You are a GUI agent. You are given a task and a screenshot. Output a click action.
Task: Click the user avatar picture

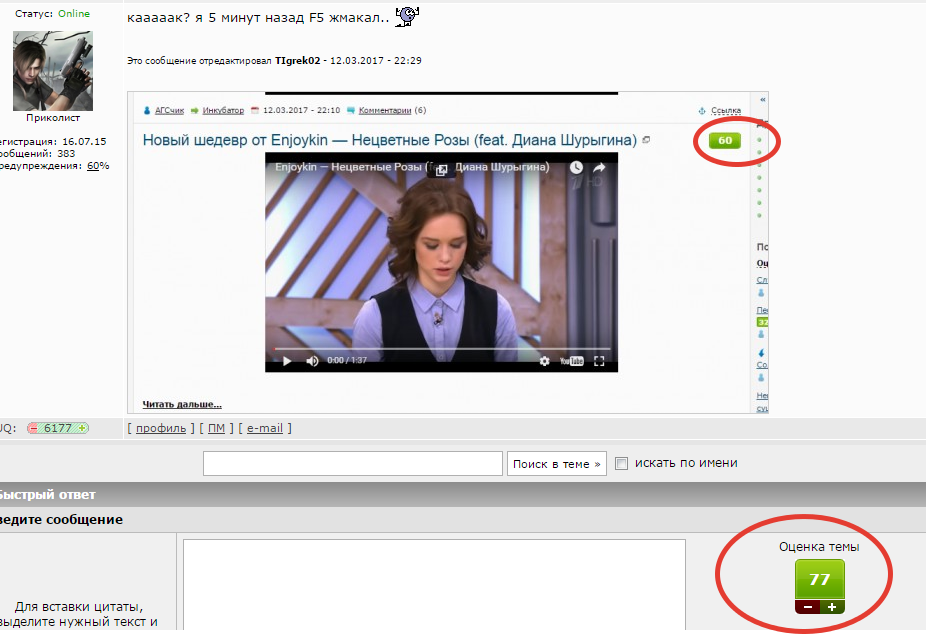[x=53, y=71]
